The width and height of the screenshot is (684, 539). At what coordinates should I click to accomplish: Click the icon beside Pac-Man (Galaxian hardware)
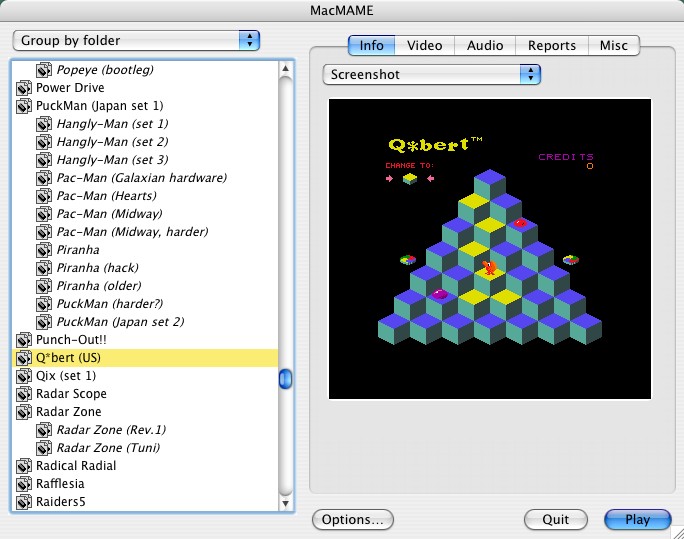44,177
